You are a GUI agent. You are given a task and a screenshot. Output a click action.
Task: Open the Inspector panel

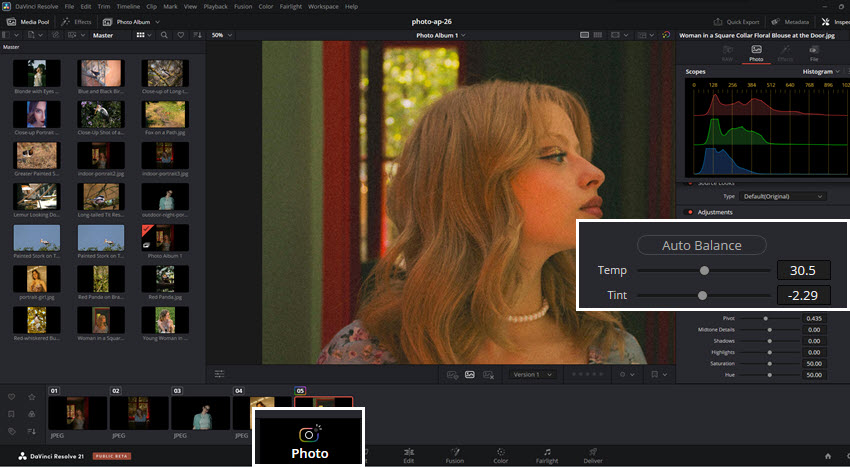835,22
